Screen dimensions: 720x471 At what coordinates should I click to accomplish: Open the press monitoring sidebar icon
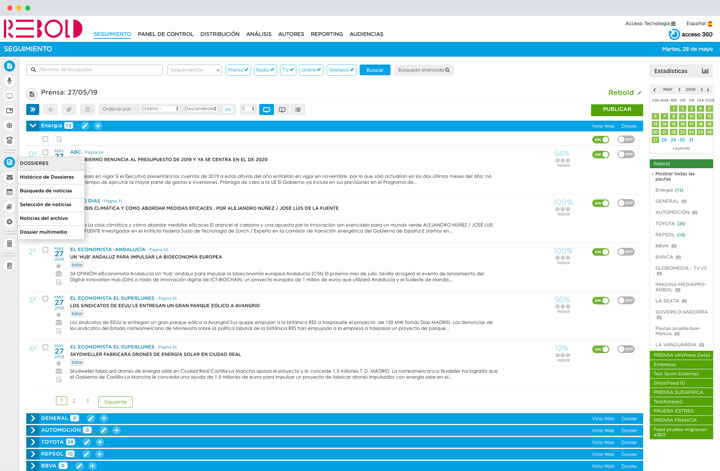click(9, 66)
